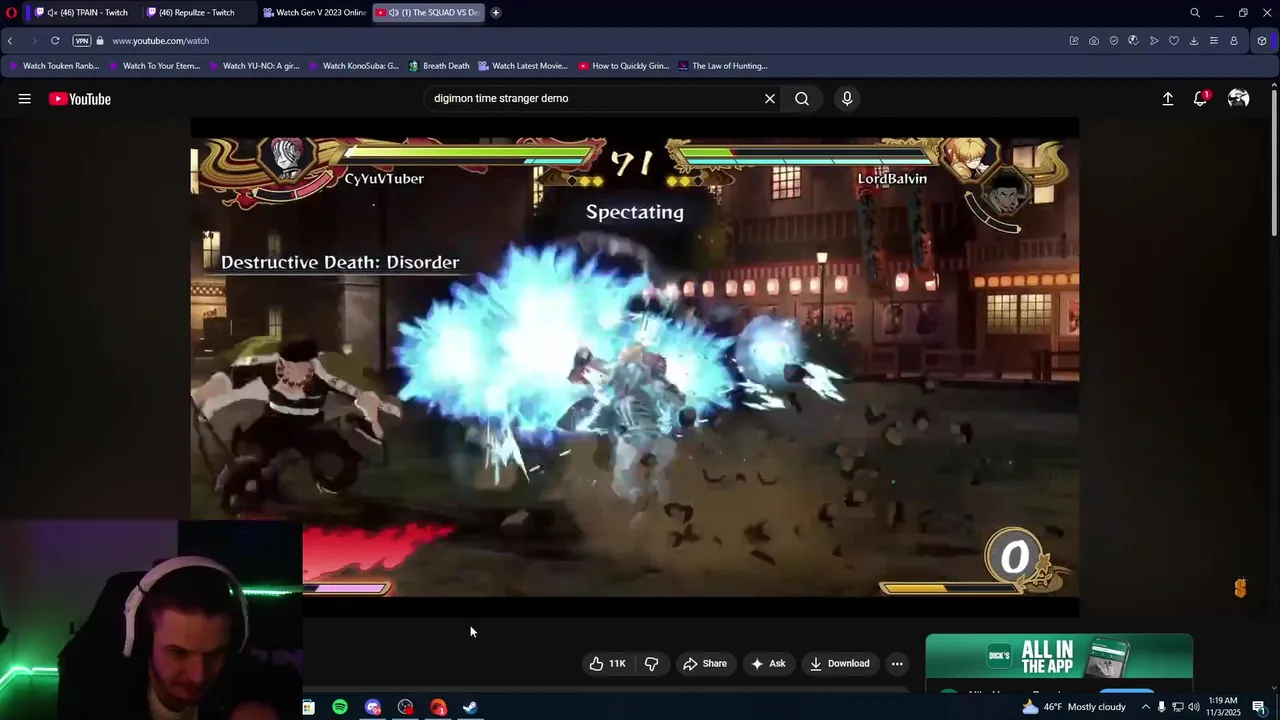1280x720 pixels.
Task: Open the Dick's All In The App ad
Action: tap(1059, 662)
